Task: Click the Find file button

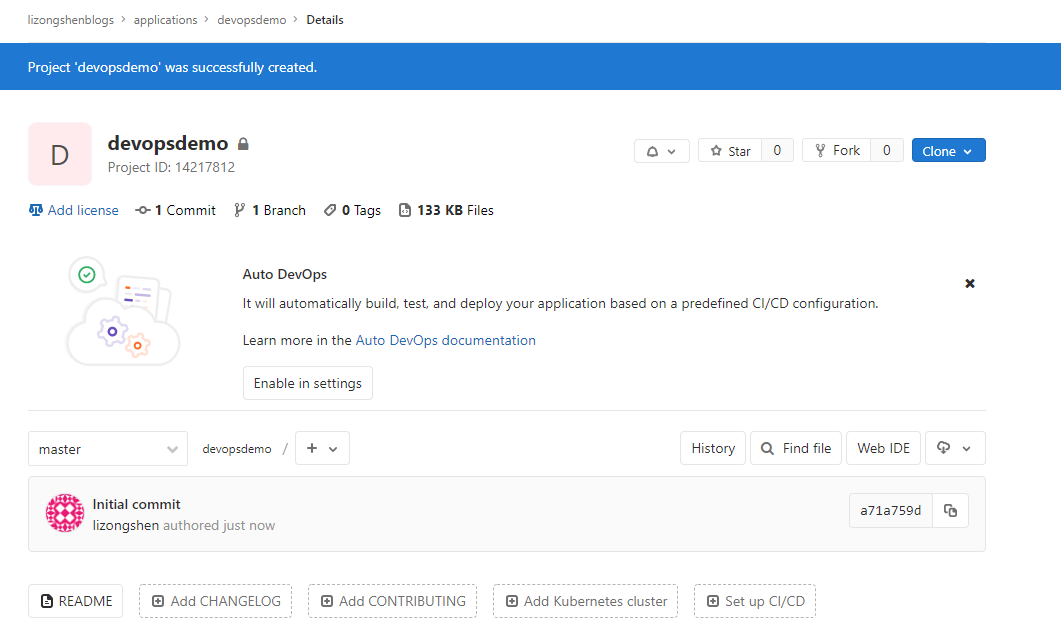Action: coord(796,449)
